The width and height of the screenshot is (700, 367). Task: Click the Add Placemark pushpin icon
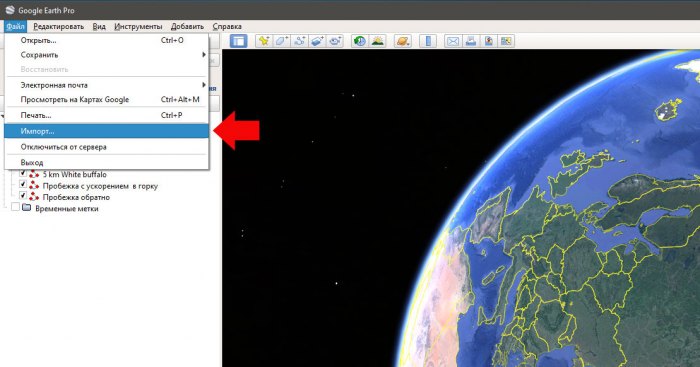(264, 41)
